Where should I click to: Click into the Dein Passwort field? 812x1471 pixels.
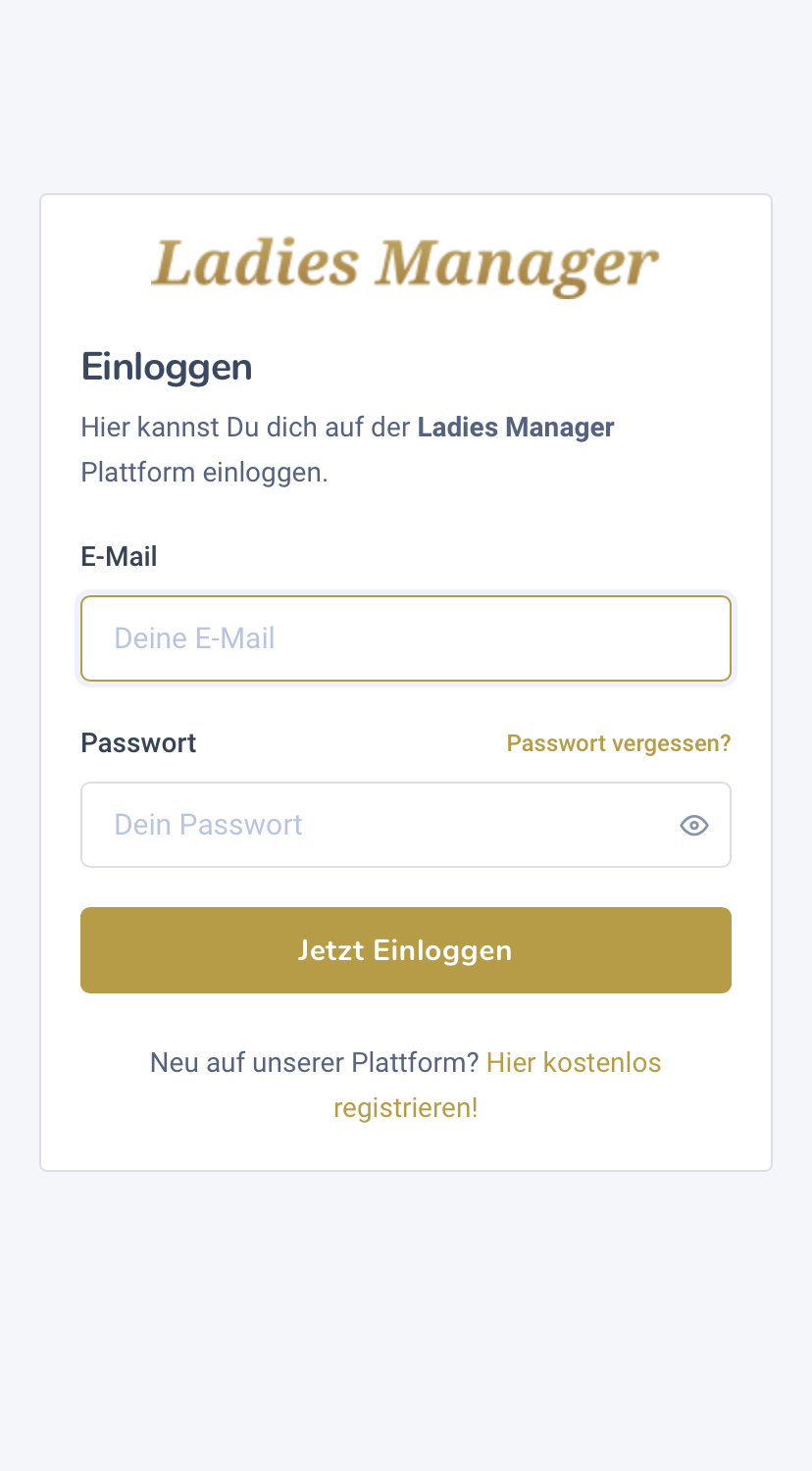(373, 825)
